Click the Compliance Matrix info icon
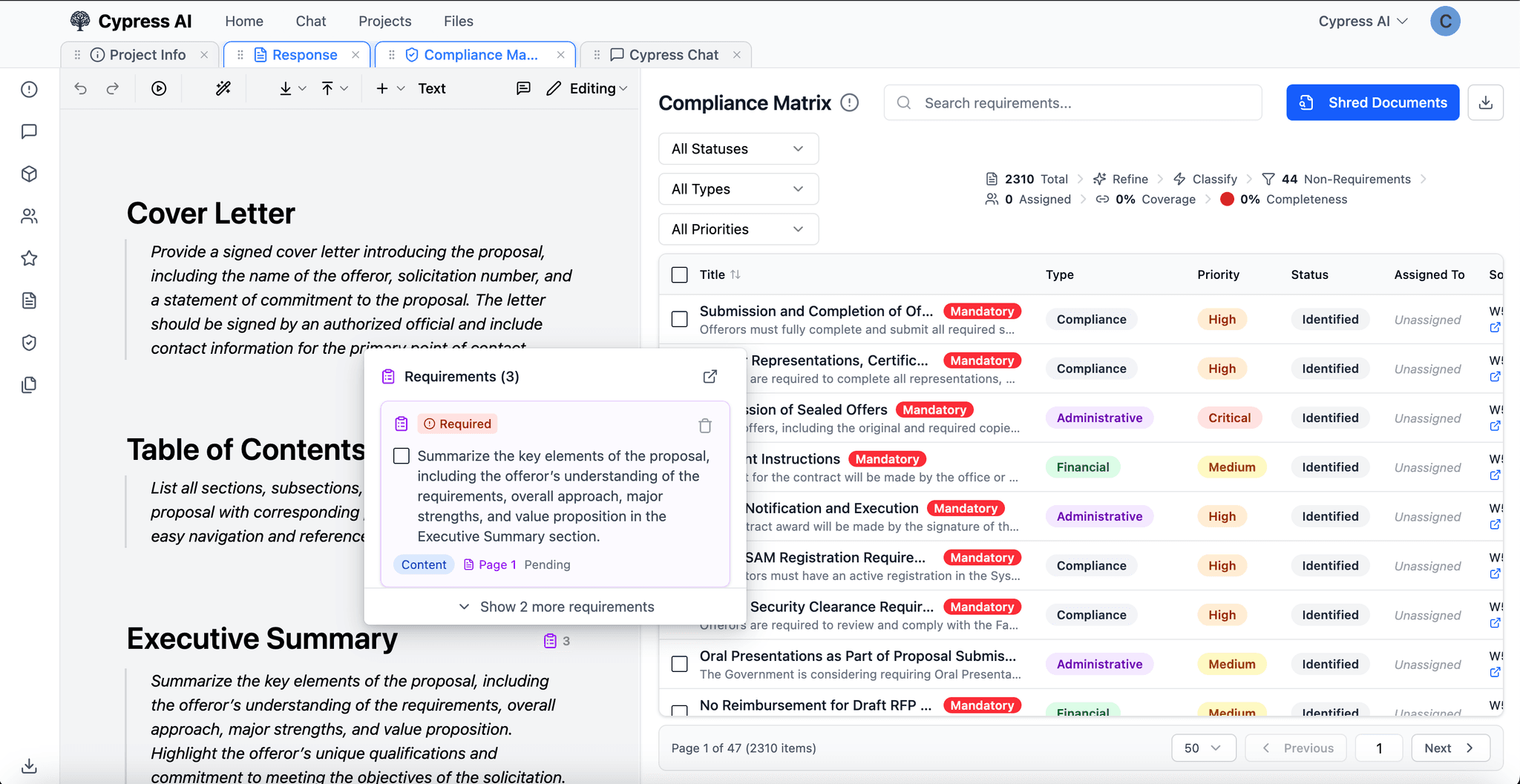1520x784 pixels. pyautogui.click(x=850, y=103)
